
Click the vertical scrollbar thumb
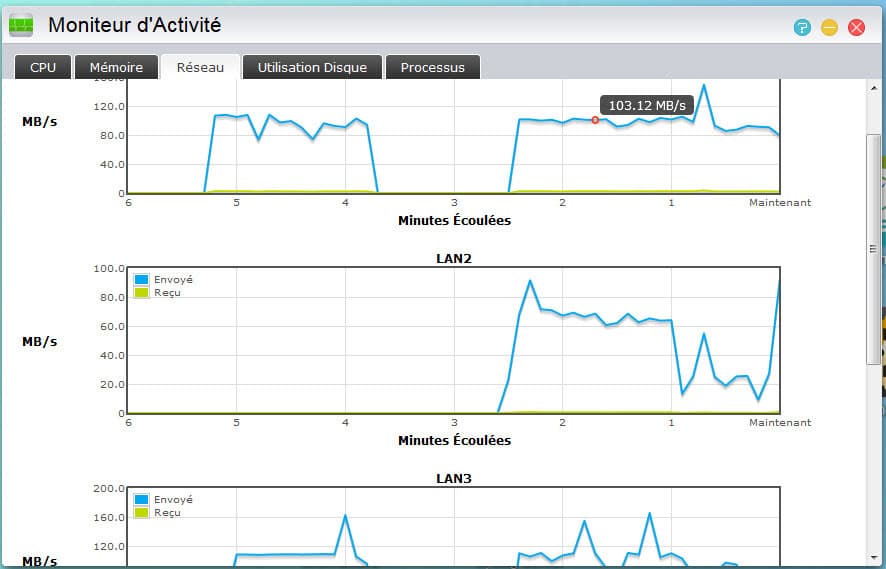tap(874, 249)
